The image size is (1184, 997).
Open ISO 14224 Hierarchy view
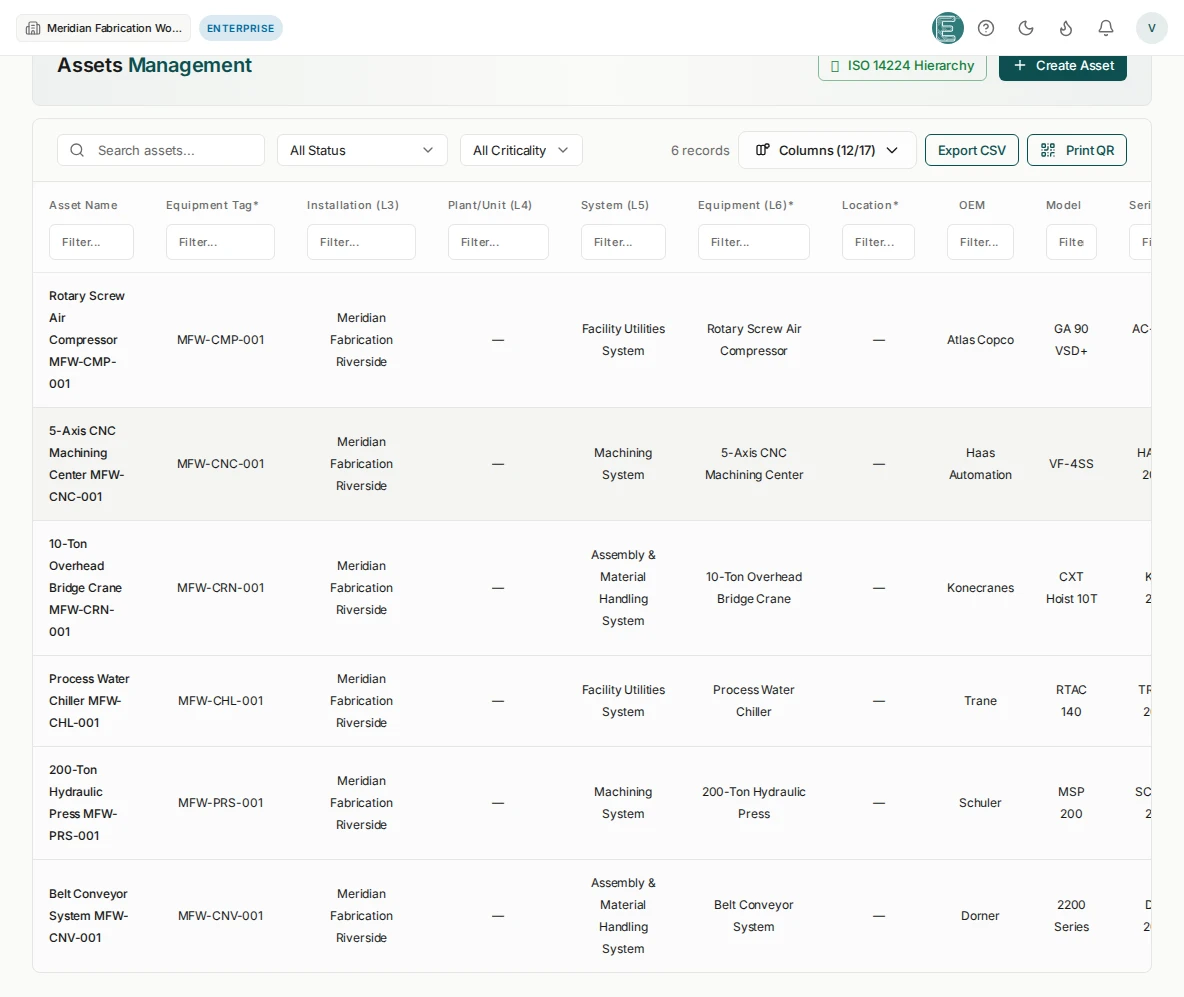[x=902, y=66]
